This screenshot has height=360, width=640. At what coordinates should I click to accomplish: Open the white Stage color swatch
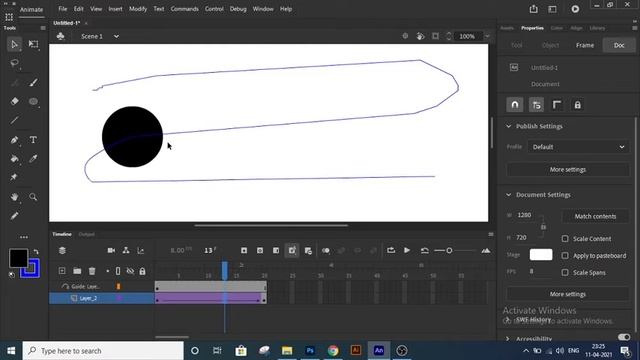tap(541, 255)
